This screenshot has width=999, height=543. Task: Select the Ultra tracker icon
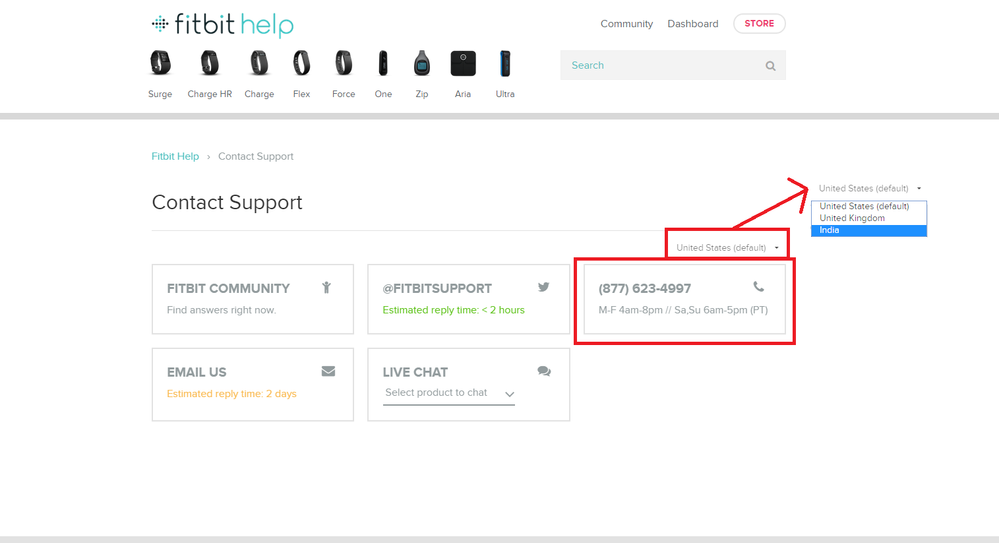pyautogui.click(x=505, y=63)
